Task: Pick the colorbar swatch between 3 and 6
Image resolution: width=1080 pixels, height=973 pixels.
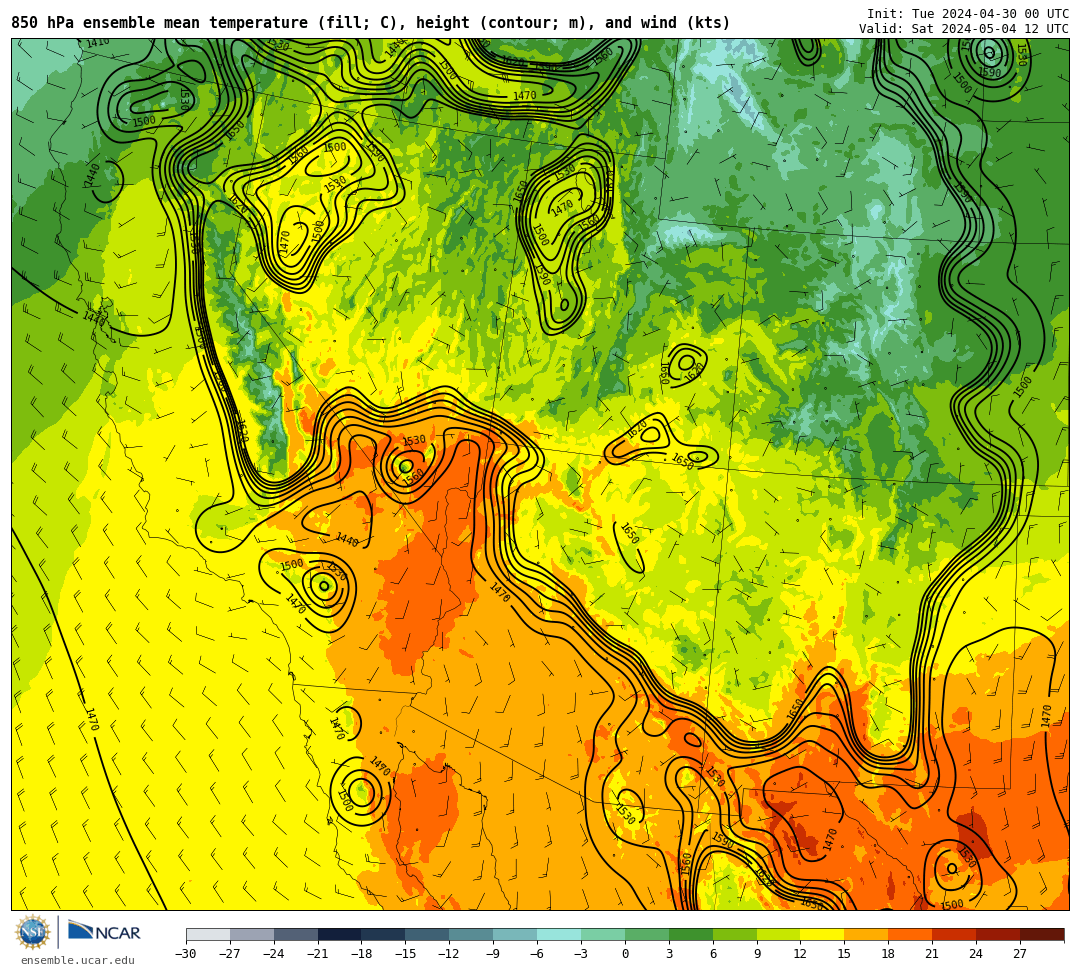Action: [691, 934]
